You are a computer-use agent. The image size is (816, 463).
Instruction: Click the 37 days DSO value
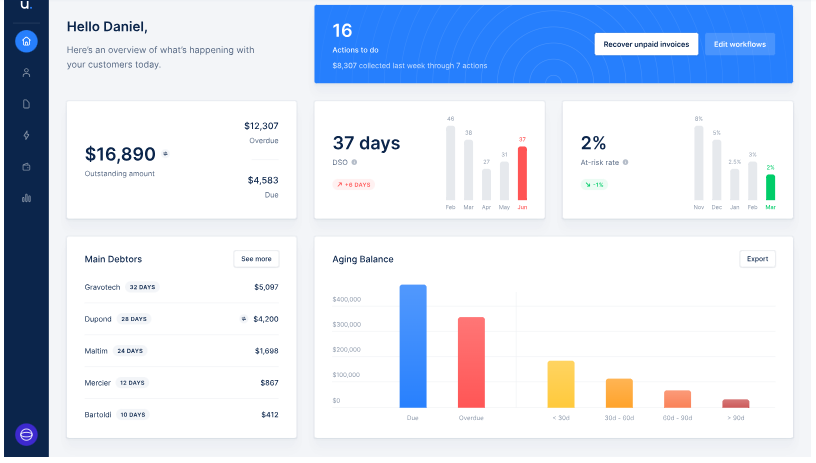pyautogui.click(x=366, y=143)
